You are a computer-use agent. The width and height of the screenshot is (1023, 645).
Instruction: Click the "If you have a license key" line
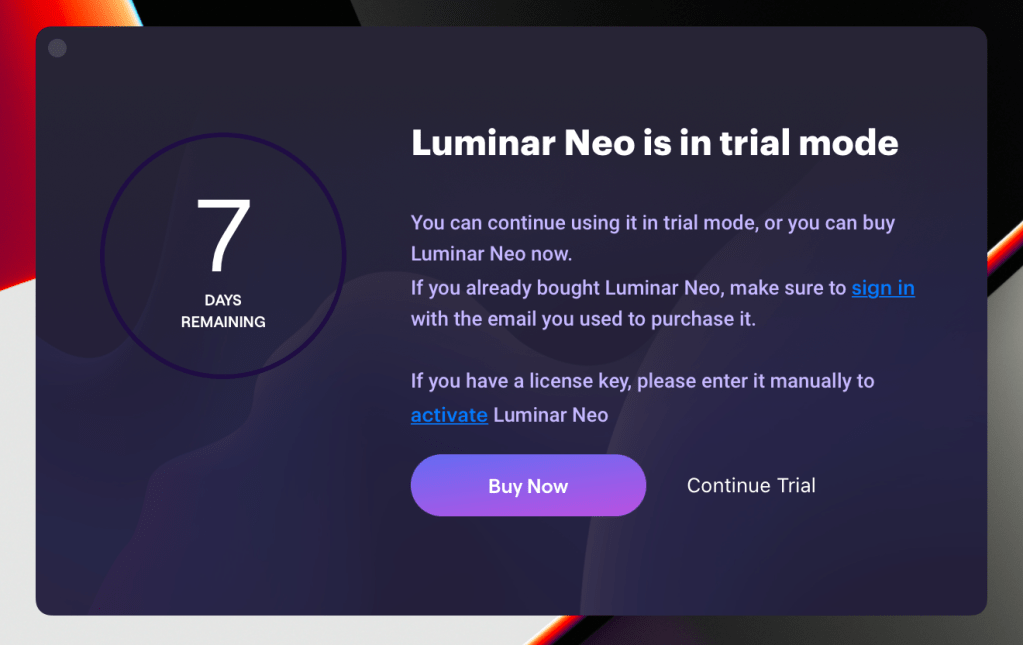(x=642, y=381)
